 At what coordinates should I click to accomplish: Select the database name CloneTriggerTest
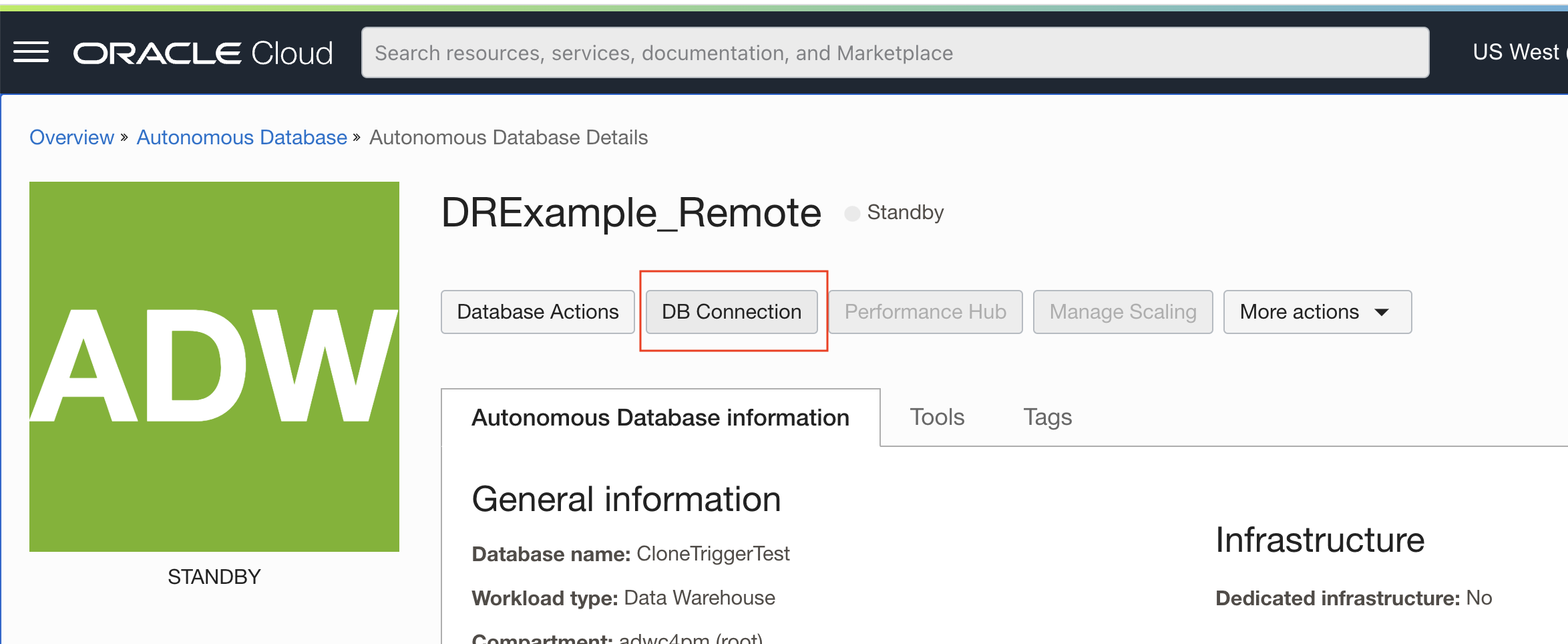[x=713, y=554]
